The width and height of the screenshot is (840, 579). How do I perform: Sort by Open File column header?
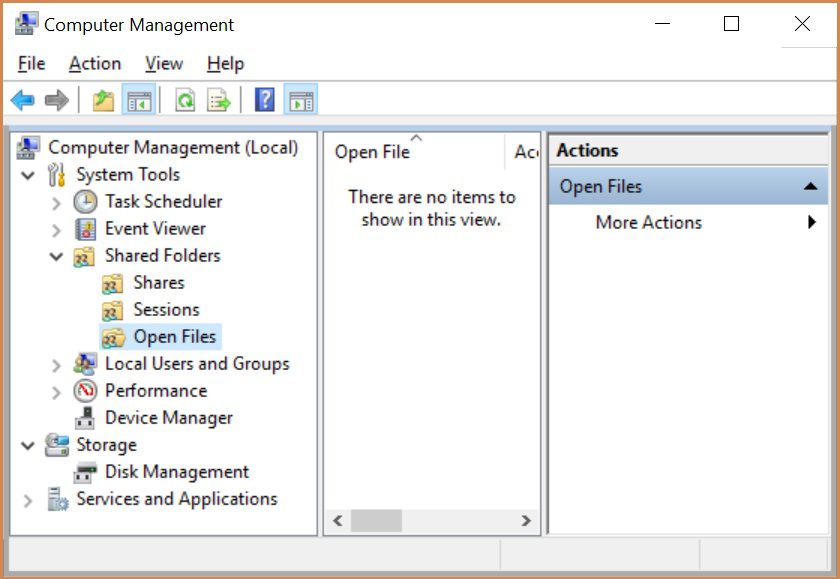(414, 152)
